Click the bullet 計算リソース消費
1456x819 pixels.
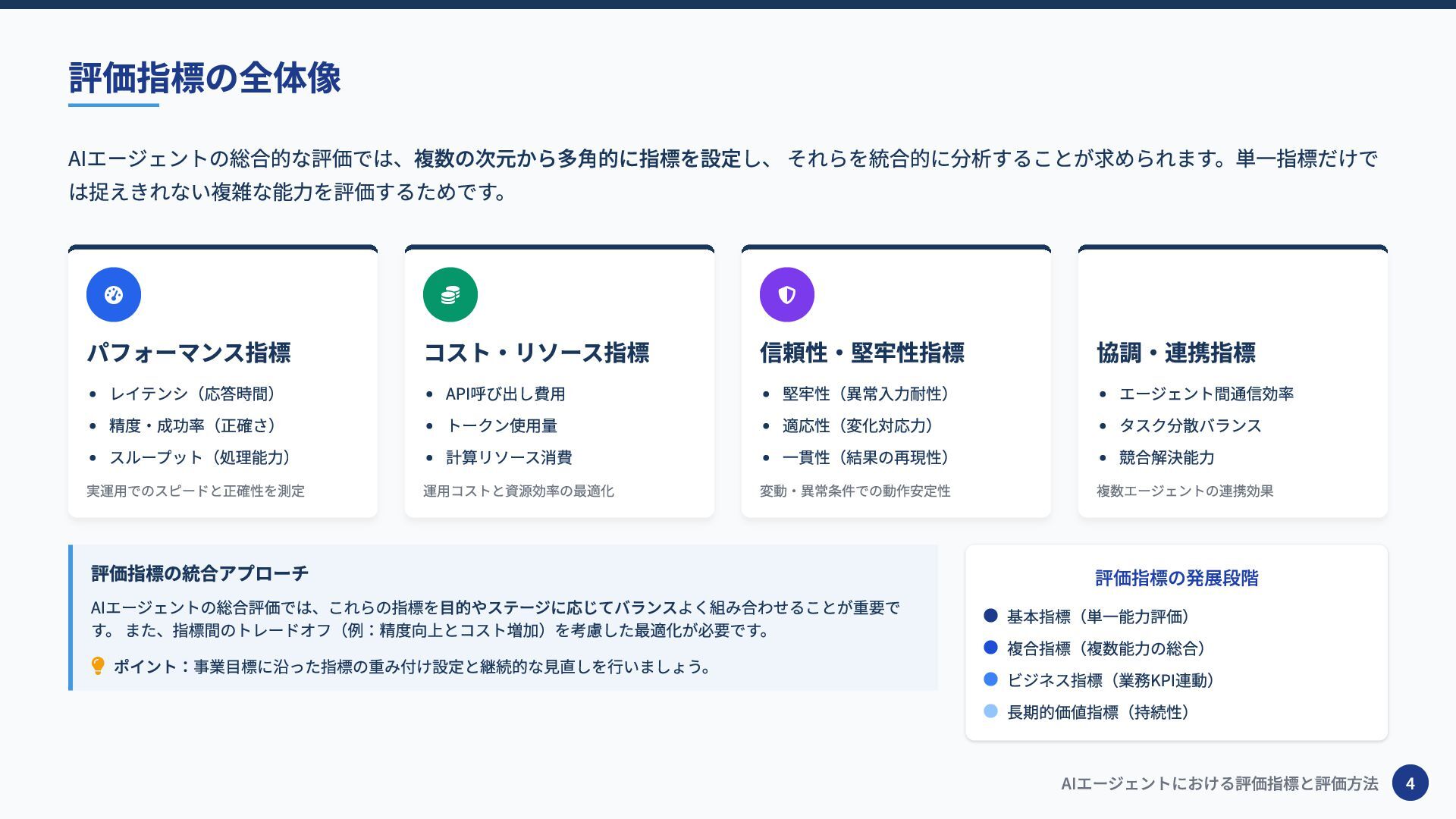[510, 457]
